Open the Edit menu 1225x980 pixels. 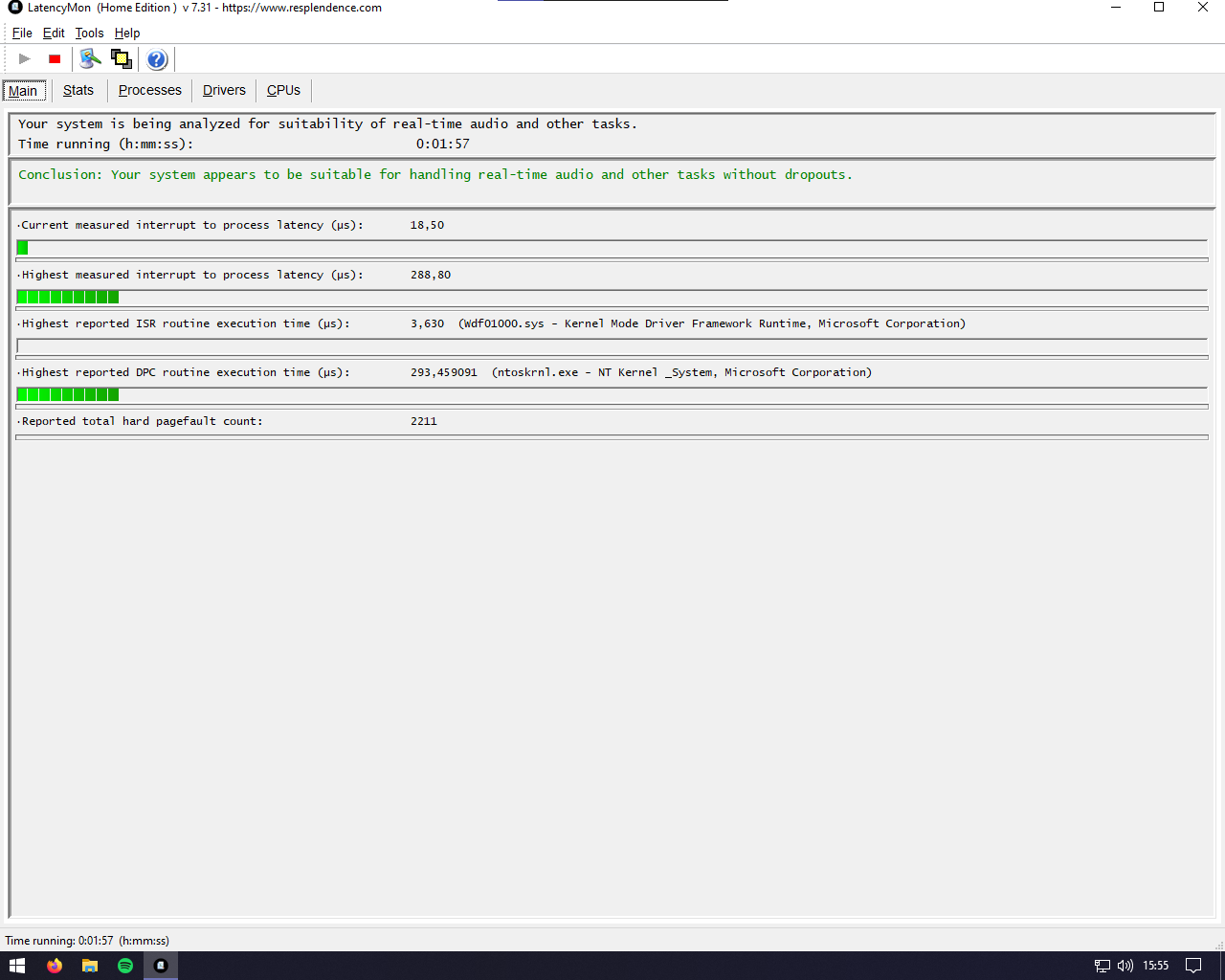click(x=54, y=33)
